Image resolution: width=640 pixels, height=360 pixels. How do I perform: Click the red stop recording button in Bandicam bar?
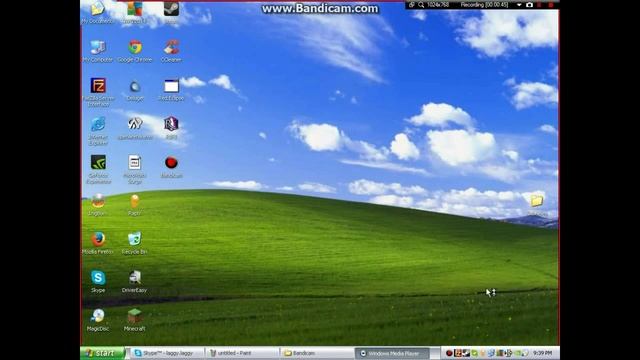[x=551, y=5]
